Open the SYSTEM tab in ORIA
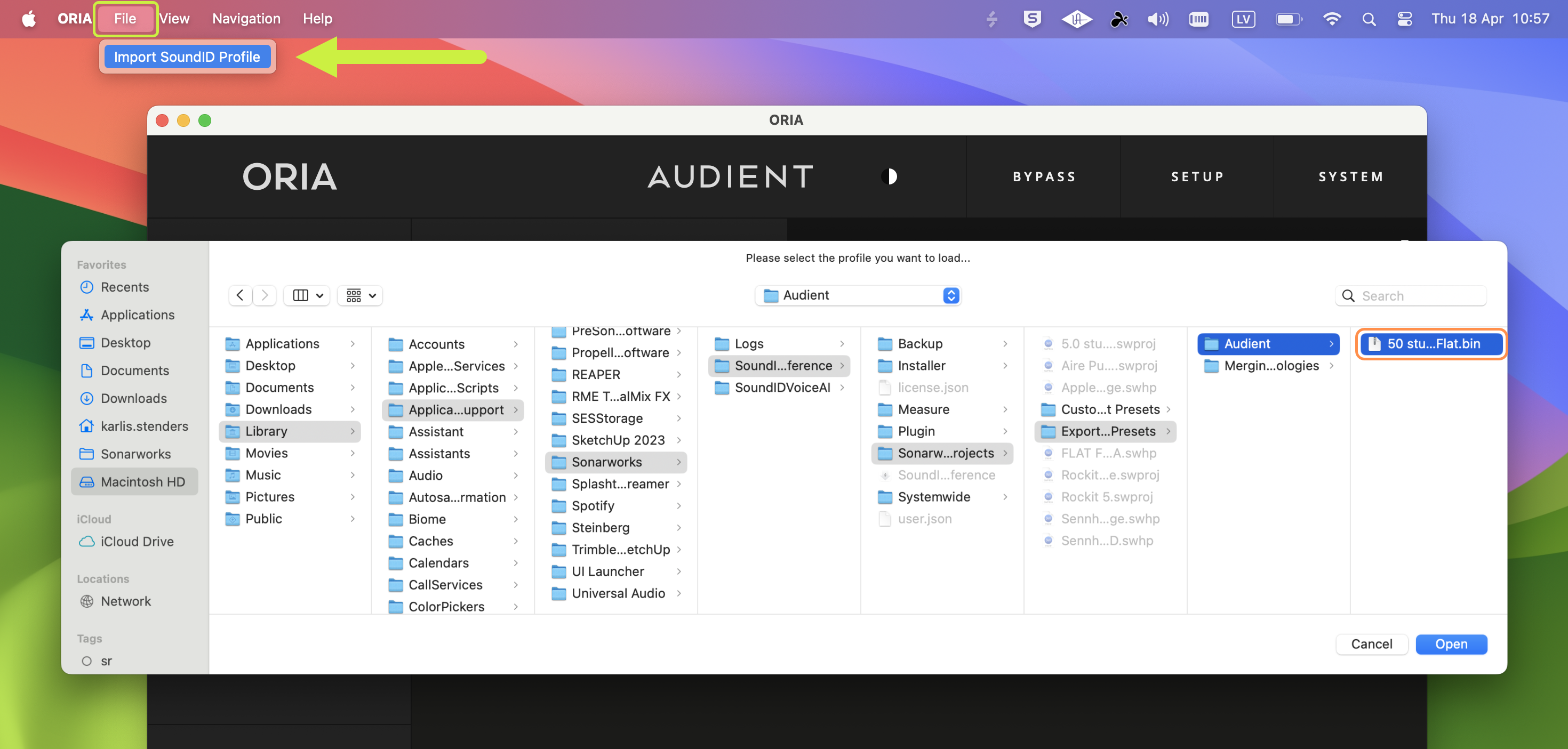This screenshot has height=749, width=1568. point(1351,176)
